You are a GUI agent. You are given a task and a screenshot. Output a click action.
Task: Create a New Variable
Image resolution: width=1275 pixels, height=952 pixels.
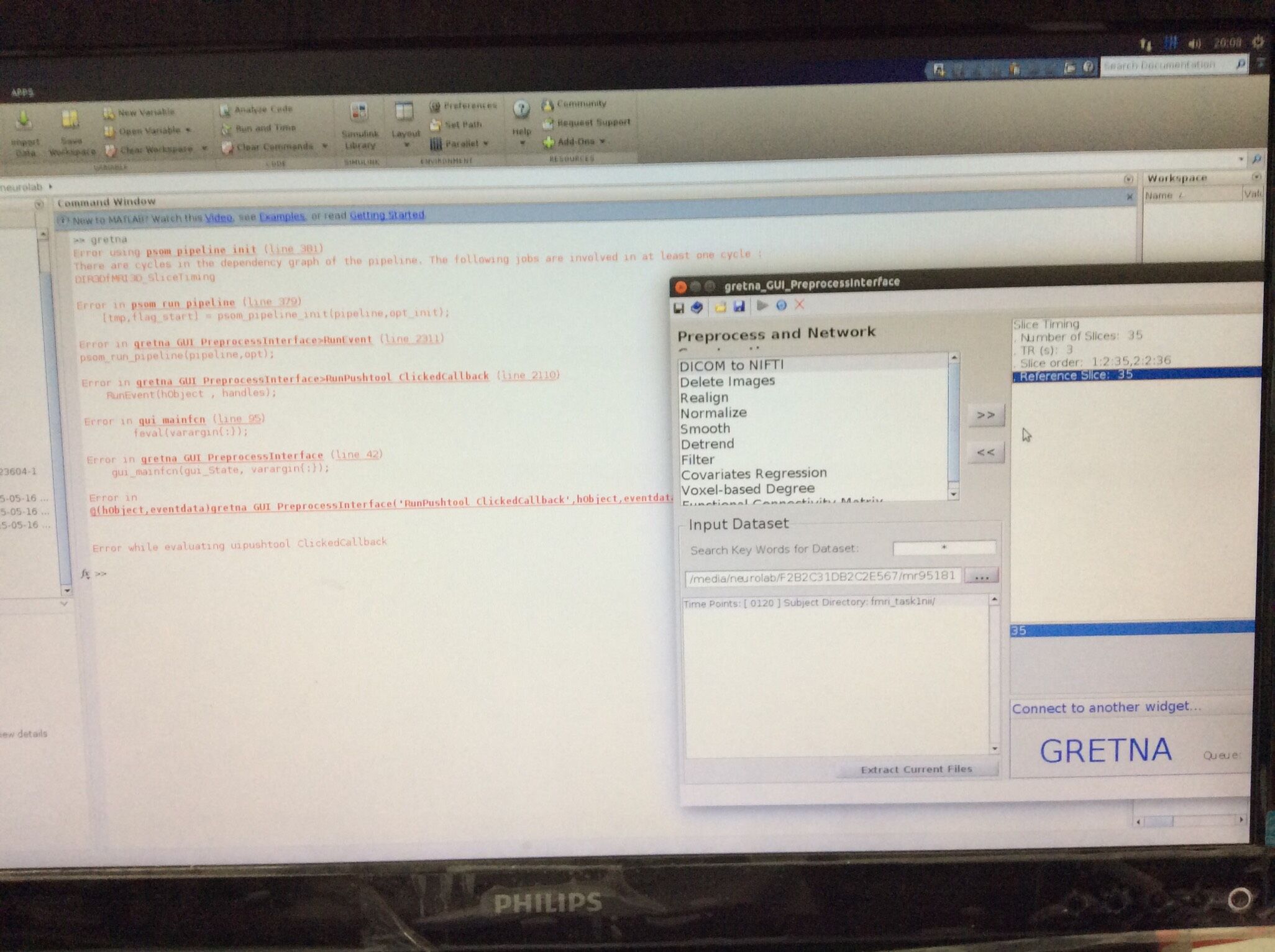139,112
